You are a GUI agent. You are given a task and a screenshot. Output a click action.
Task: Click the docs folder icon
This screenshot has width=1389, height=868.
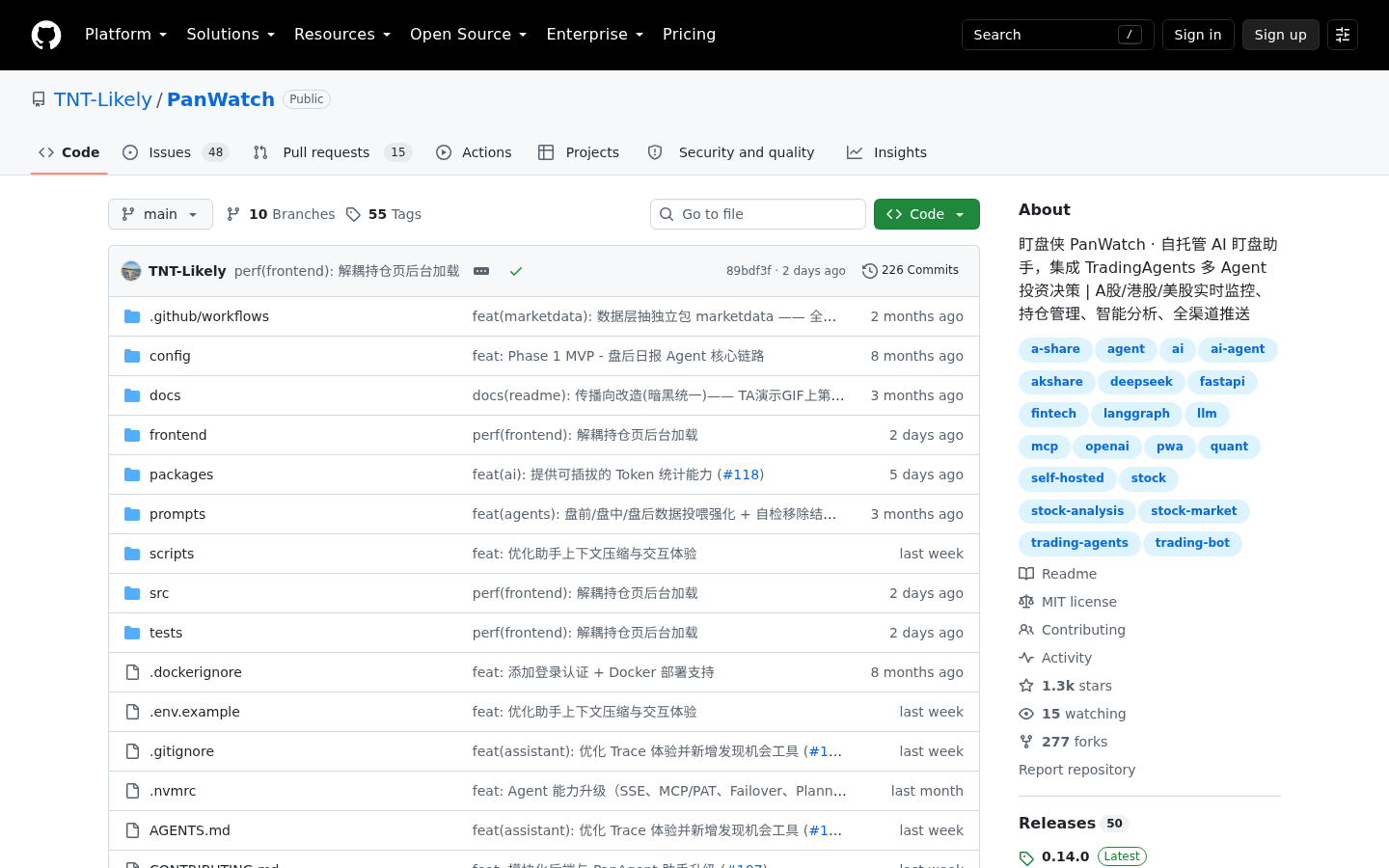[x=132, y=395]
